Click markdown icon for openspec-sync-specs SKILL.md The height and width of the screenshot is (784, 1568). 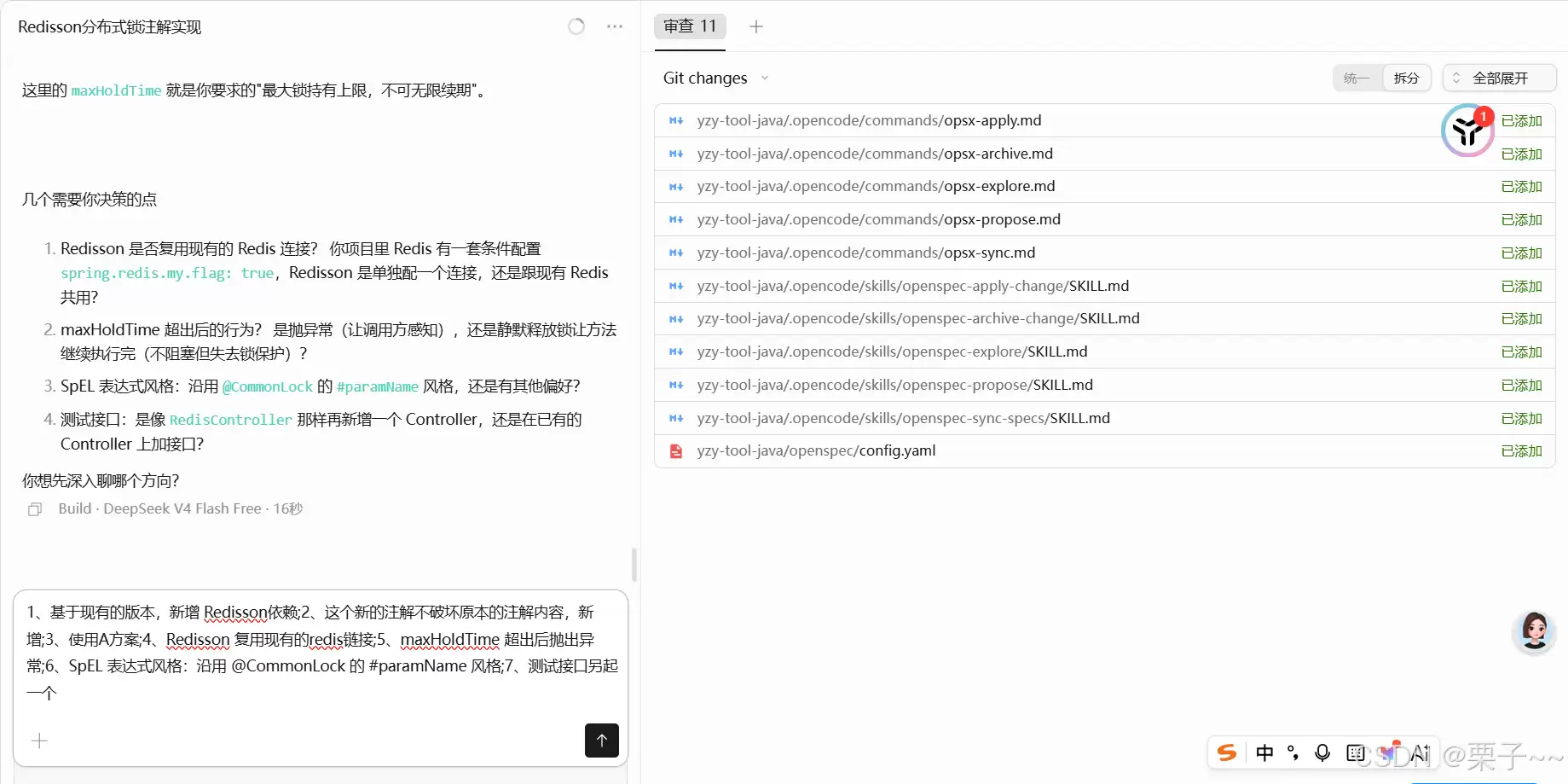pyautogui.click(x=676, y=418)
